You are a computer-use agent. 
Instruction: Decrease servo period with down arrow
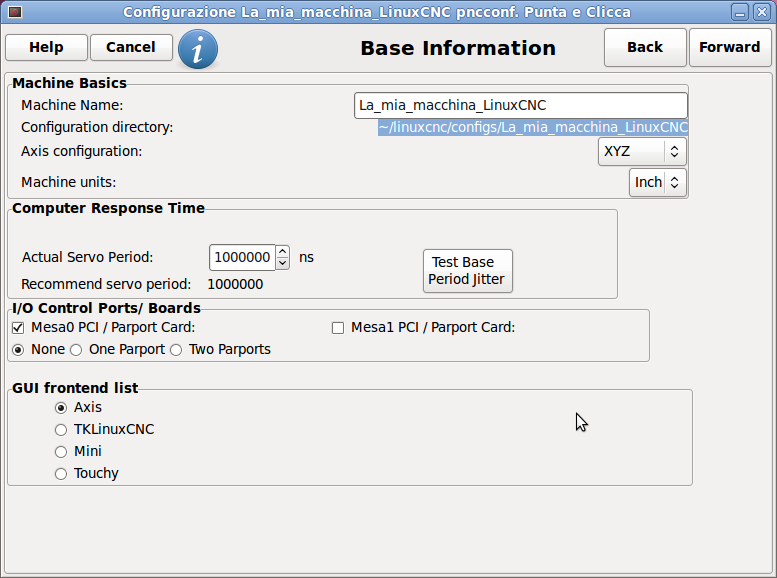pos(282,264)
